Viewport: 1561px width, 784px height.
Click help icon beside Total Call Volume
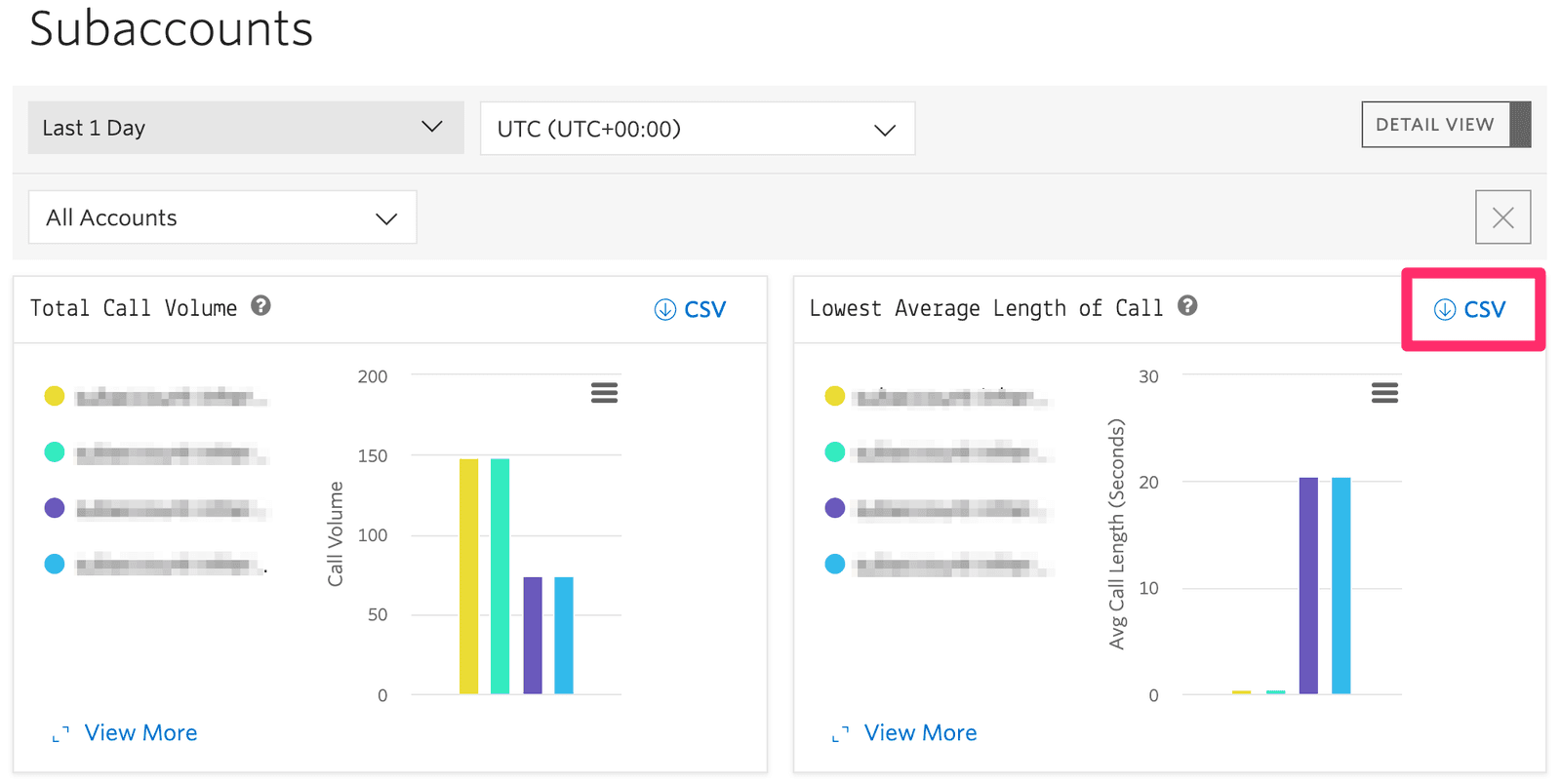tap(260, 306)
